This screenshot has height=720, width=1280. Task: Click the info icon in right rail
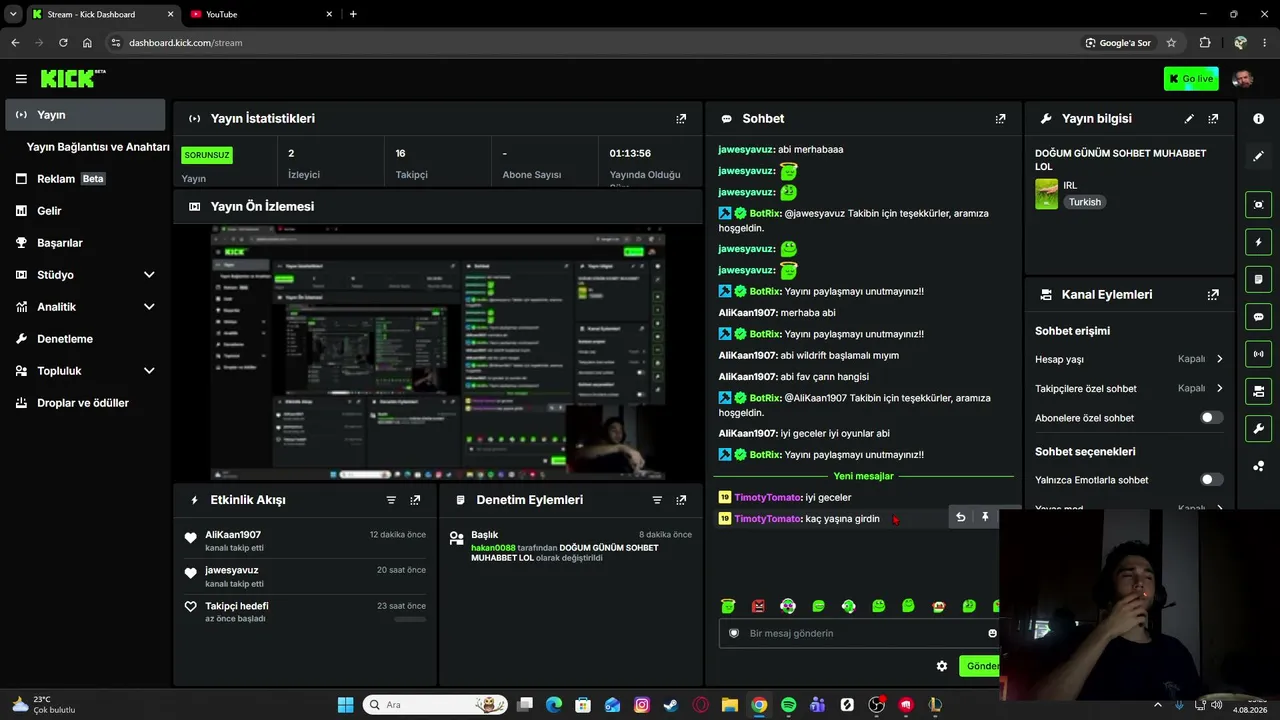pyautogui.click(x=1258, y=119)
